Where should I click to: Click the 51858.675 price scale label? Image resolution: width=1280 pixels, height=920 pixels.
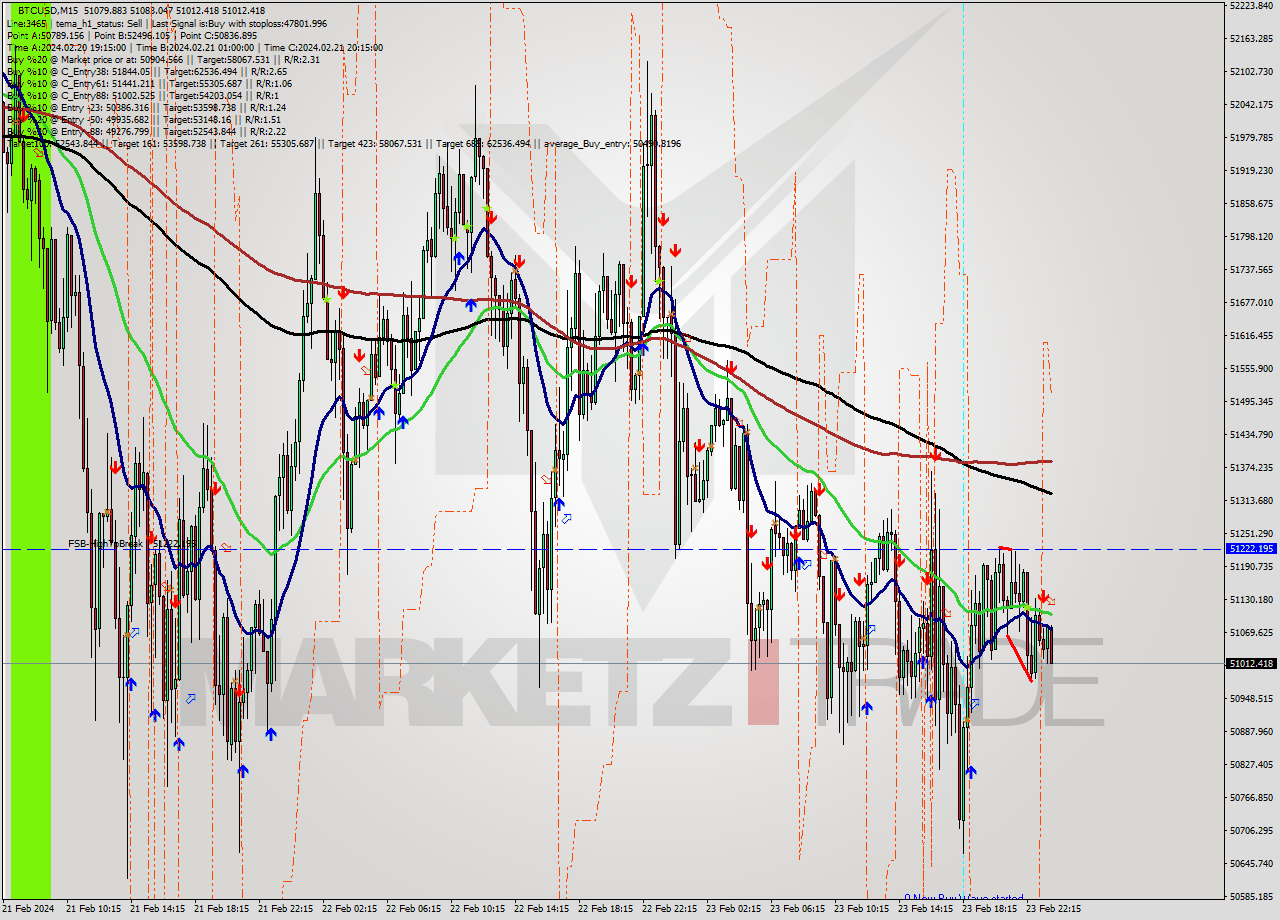[x=1252, y=203]
